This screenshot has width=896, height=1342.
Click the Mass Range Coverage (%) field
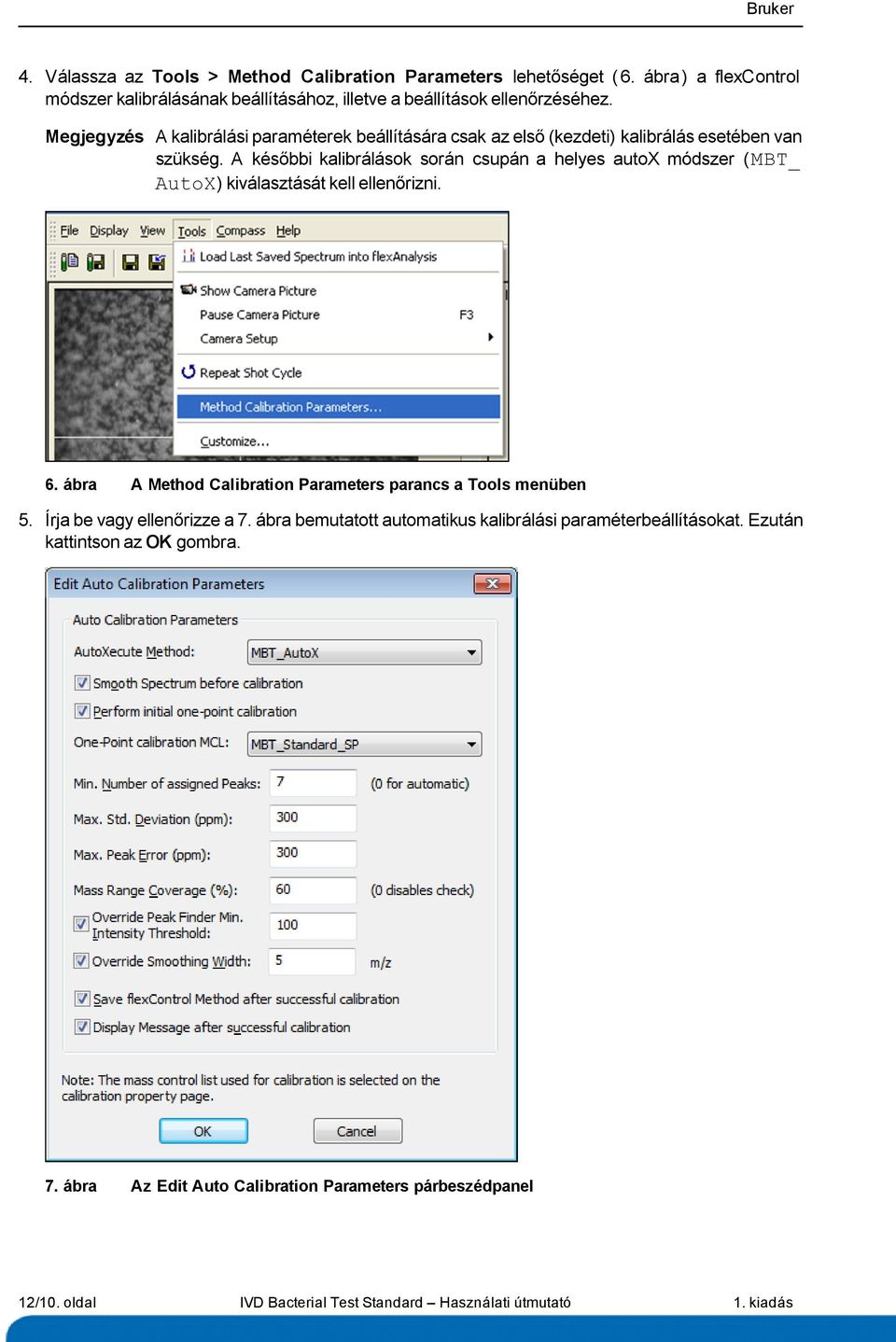coord(314,889)
